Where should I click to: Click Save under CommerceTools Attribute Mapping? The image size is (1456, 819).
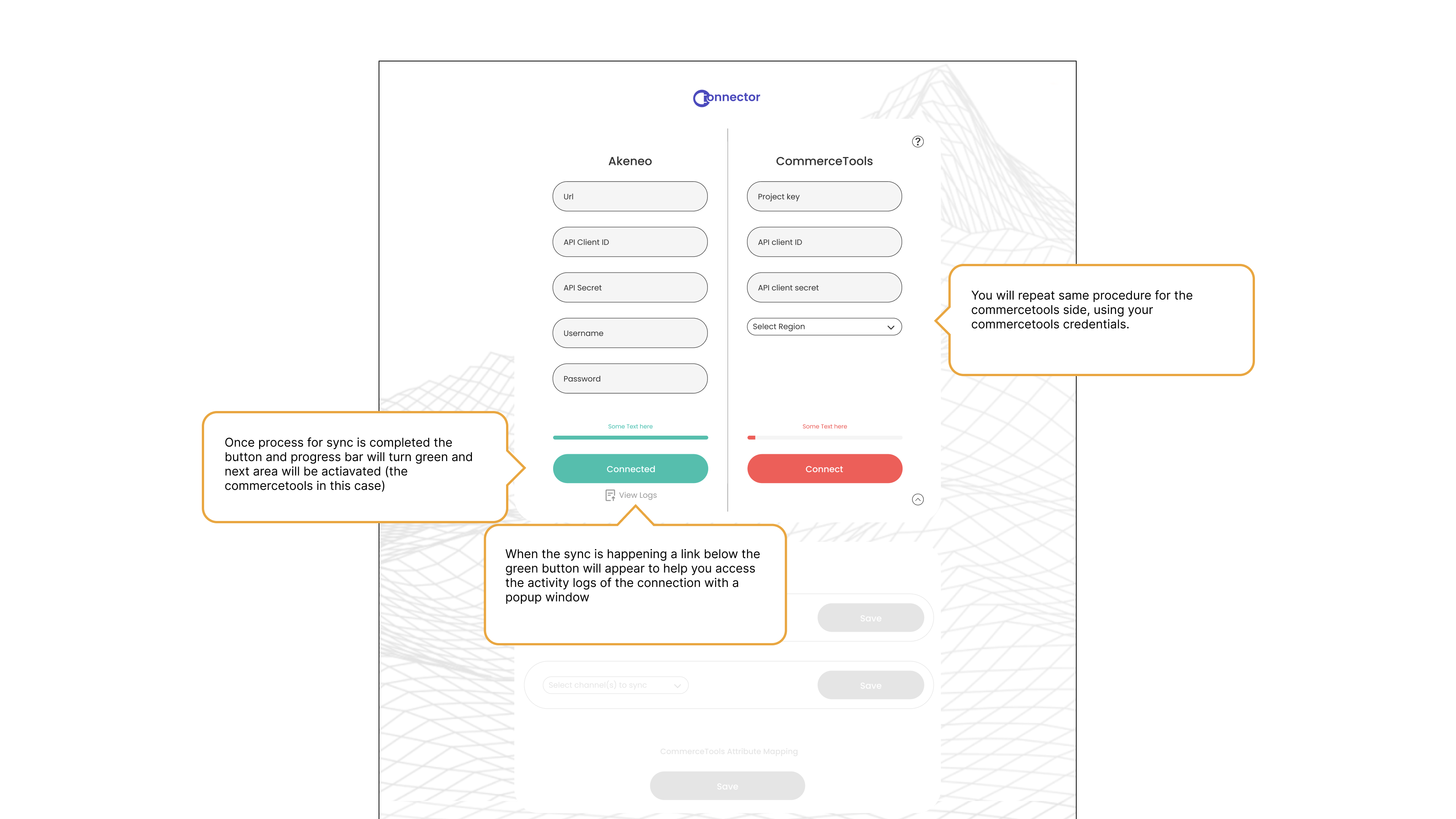point(728,786)
